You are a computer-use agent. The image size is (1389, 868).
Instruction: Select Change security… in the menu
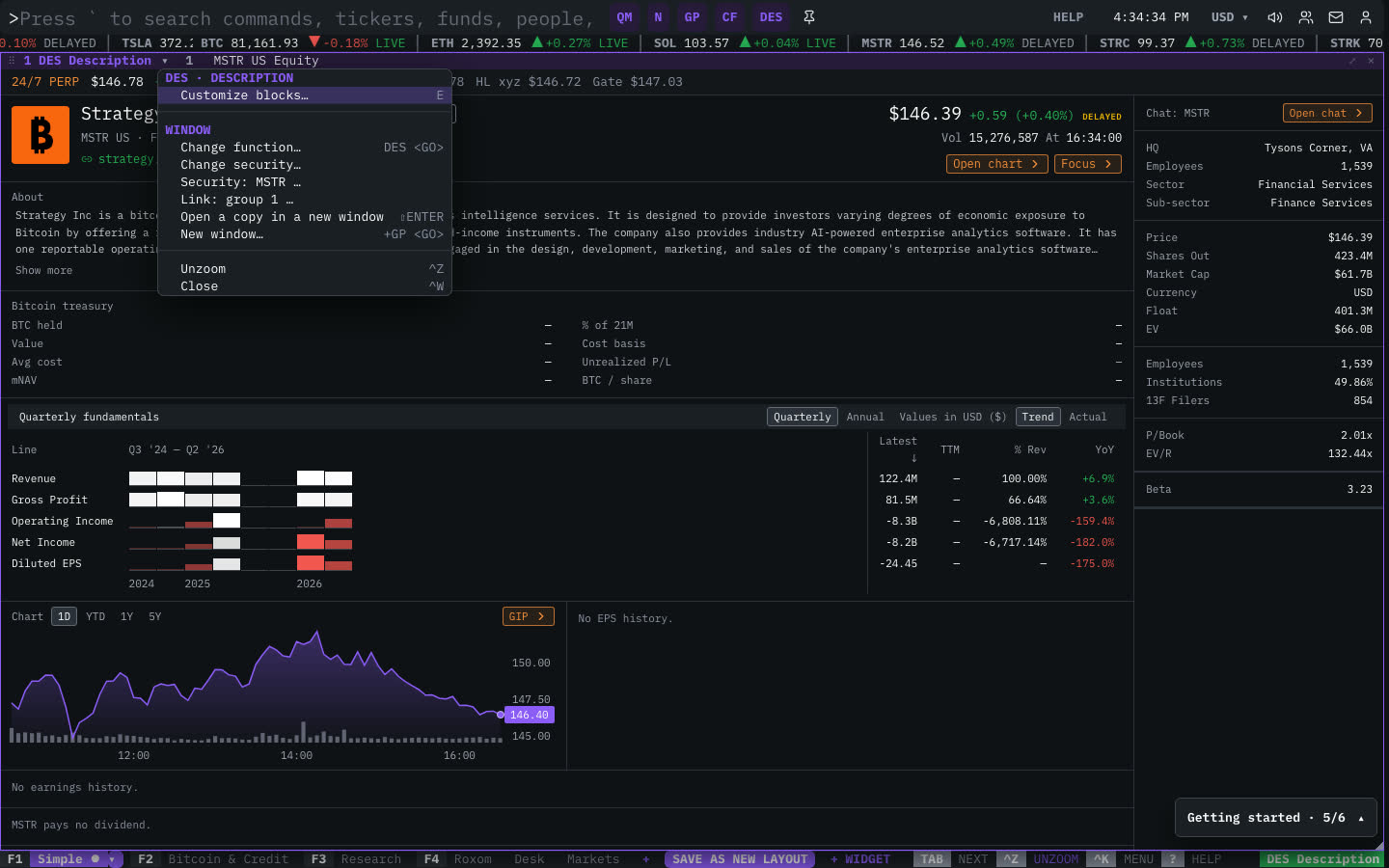tap(305, 165)
